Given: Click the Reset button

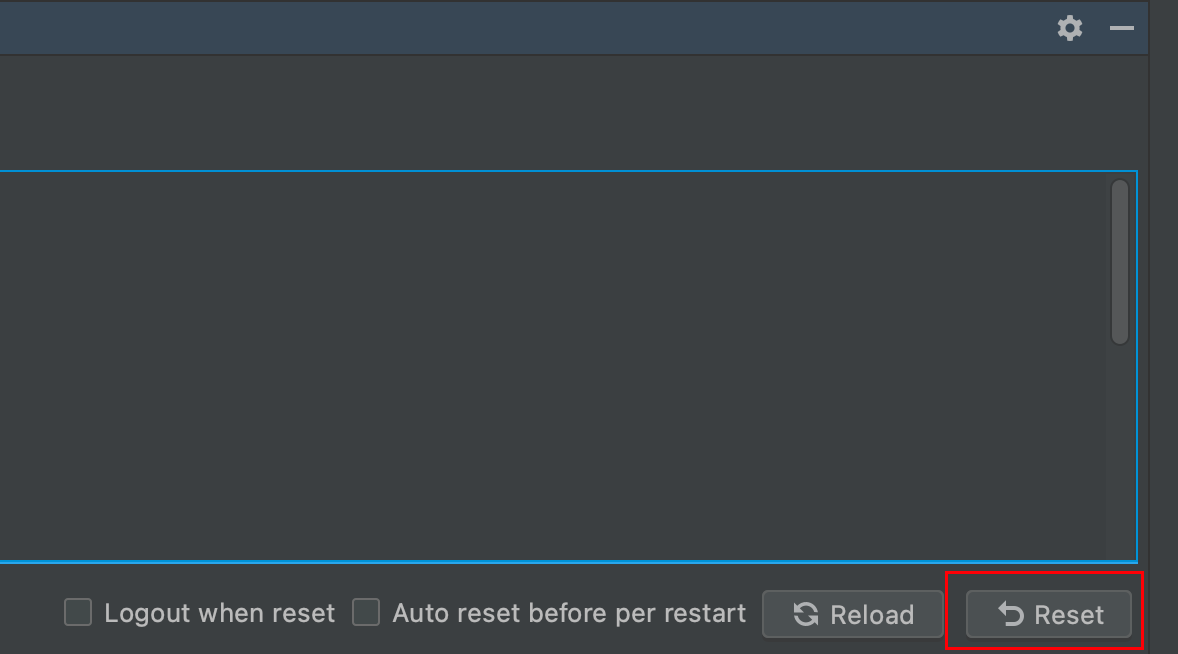Looking at the screenshot, I should (x=1049, y=614).
